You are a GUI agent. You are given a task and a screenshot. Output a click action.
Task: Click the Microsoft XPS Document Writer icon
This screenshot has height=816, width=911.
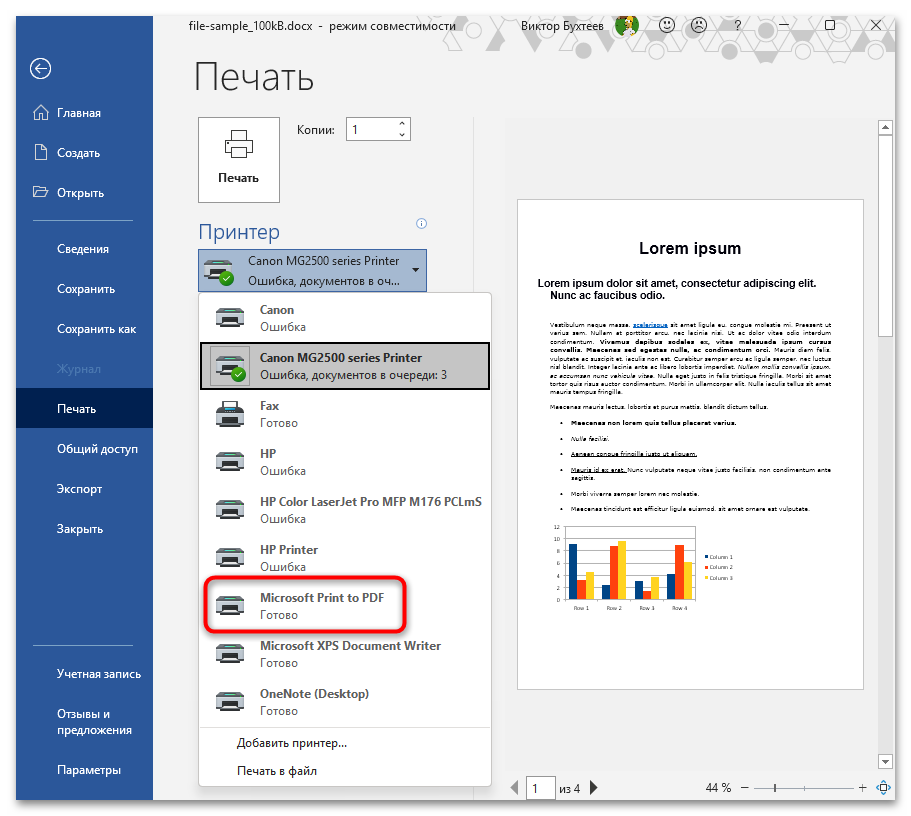tap(230, 654)
